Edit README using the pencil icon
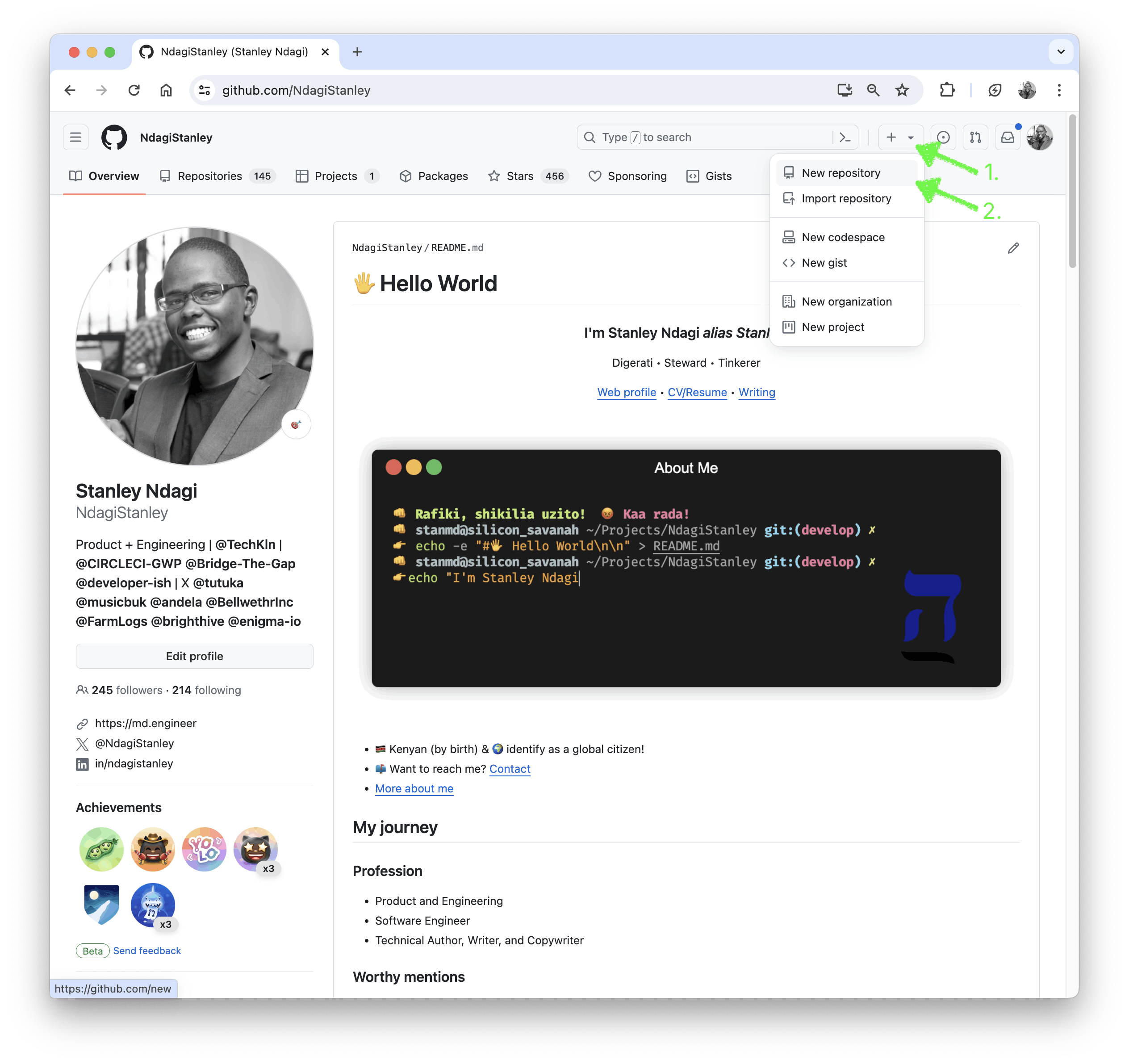Screen dimensions: 1129x1064 click(1013, 247)
